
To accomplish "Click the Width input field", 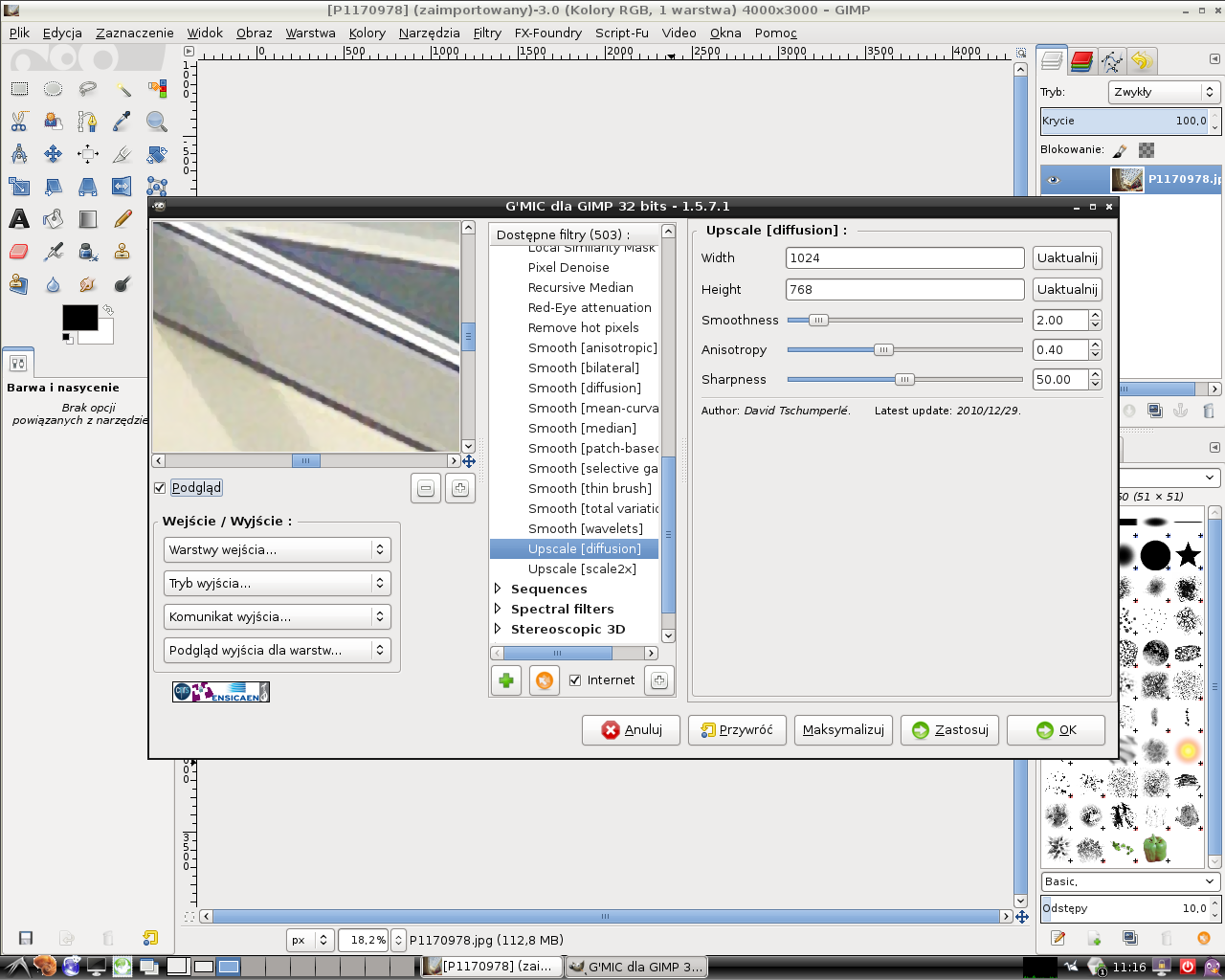I will [904, 258].
